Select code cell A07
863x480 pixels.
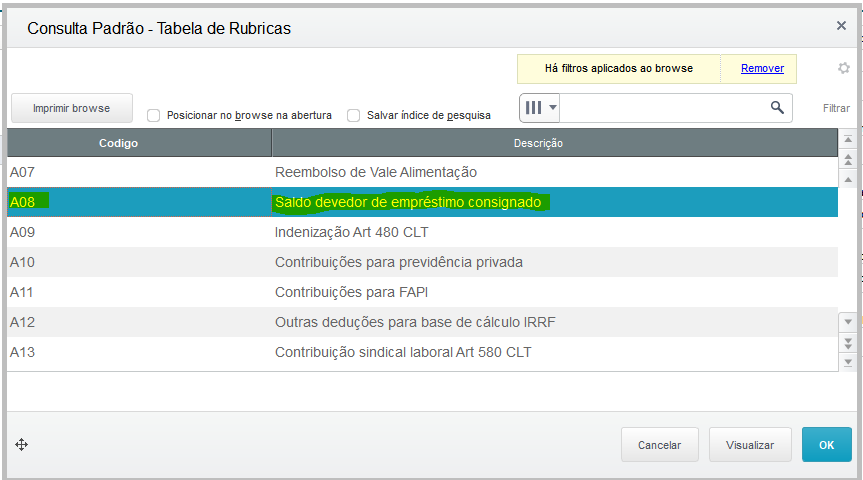139,172
